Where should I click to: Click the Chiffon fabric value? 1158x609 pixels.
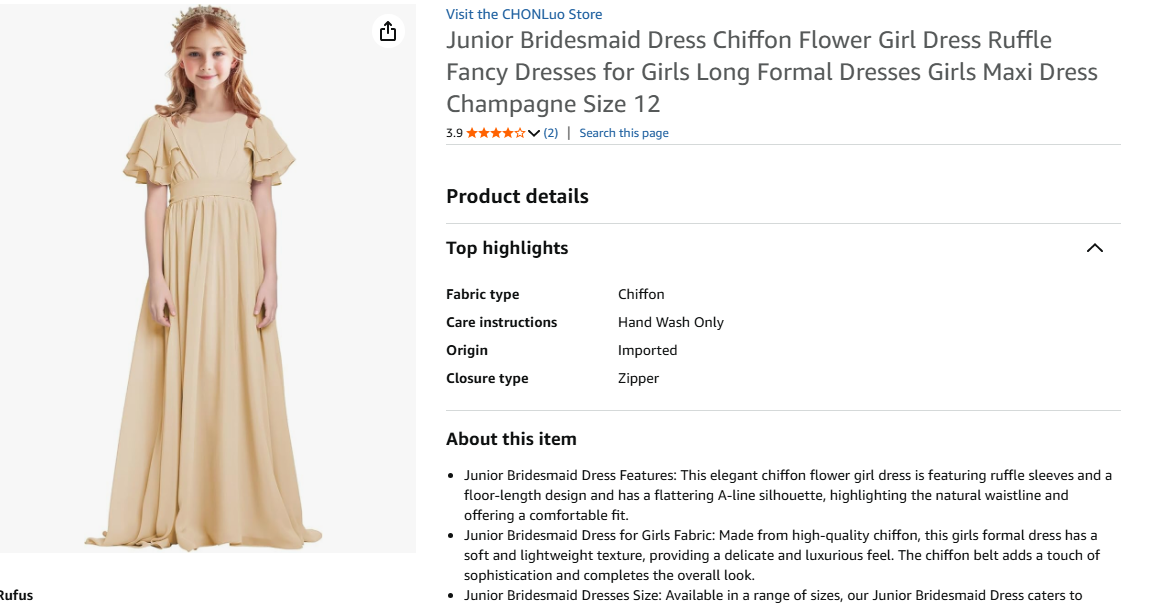[x=641, y=294]
